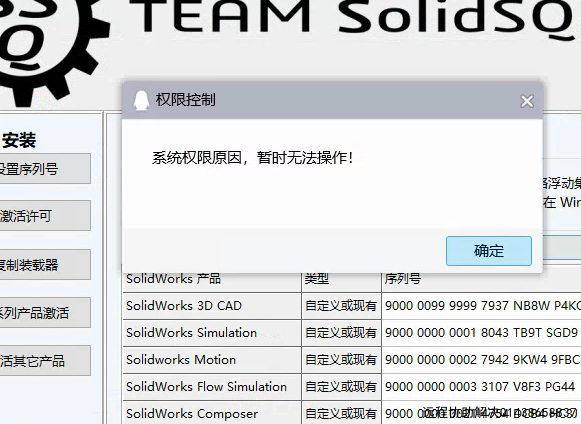This screenshot has height=424, width=581.
Task: Click the 序列号 column header
Action: (481, 282)
